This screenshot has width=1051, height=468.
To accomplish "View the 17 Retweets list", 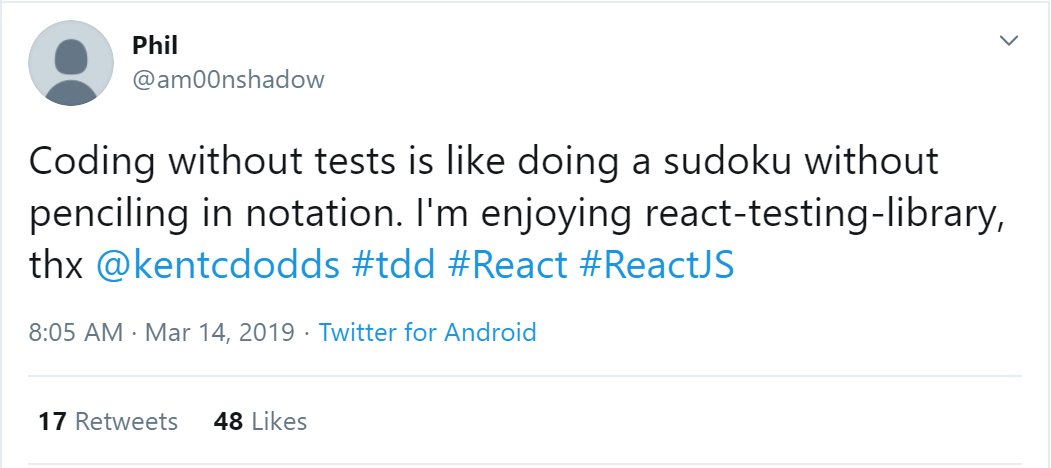I will [x=108, y=421].
